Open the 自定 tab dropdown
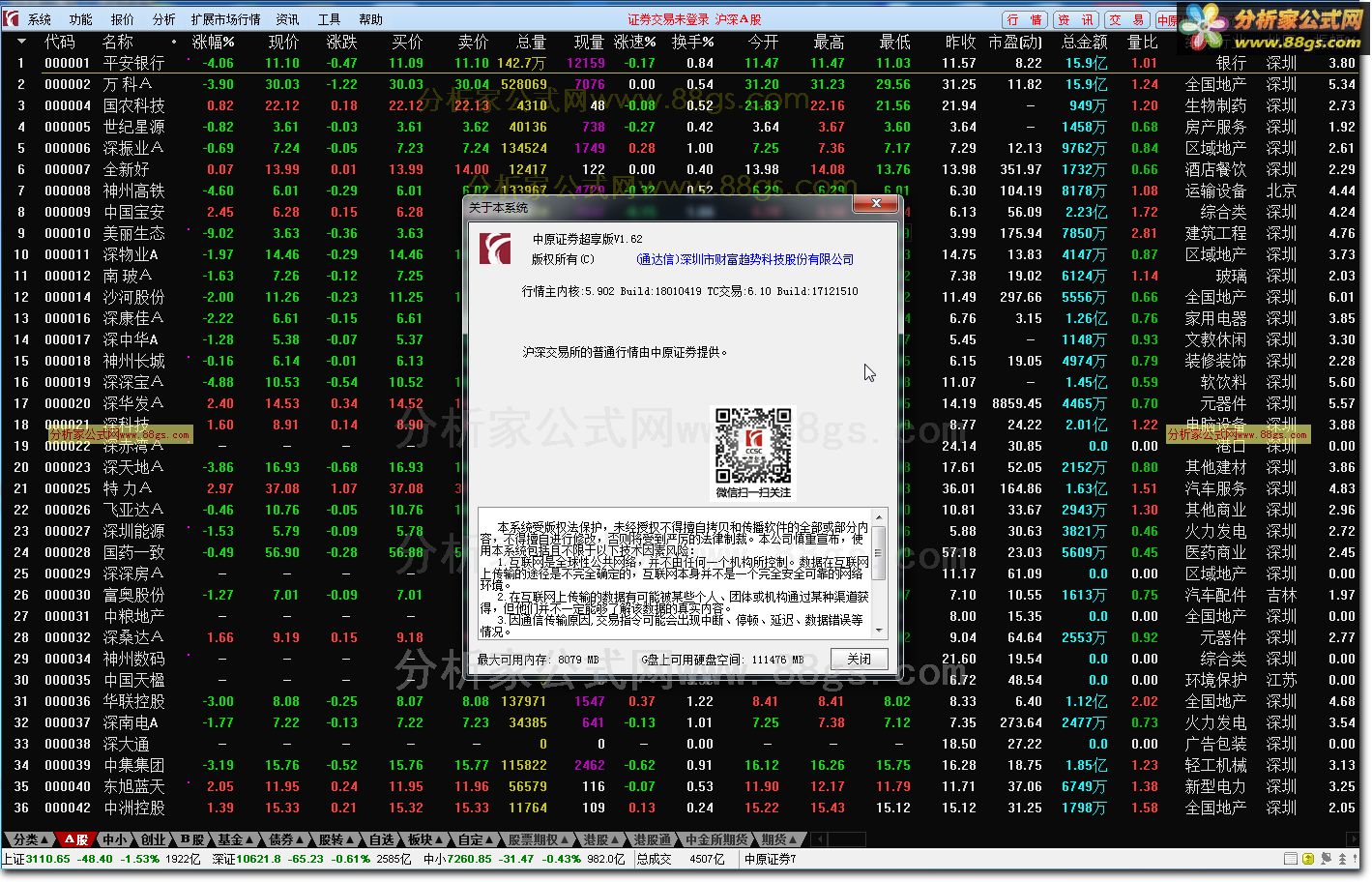This screenshot has width=1372, height=882. [x=476, y=839]
